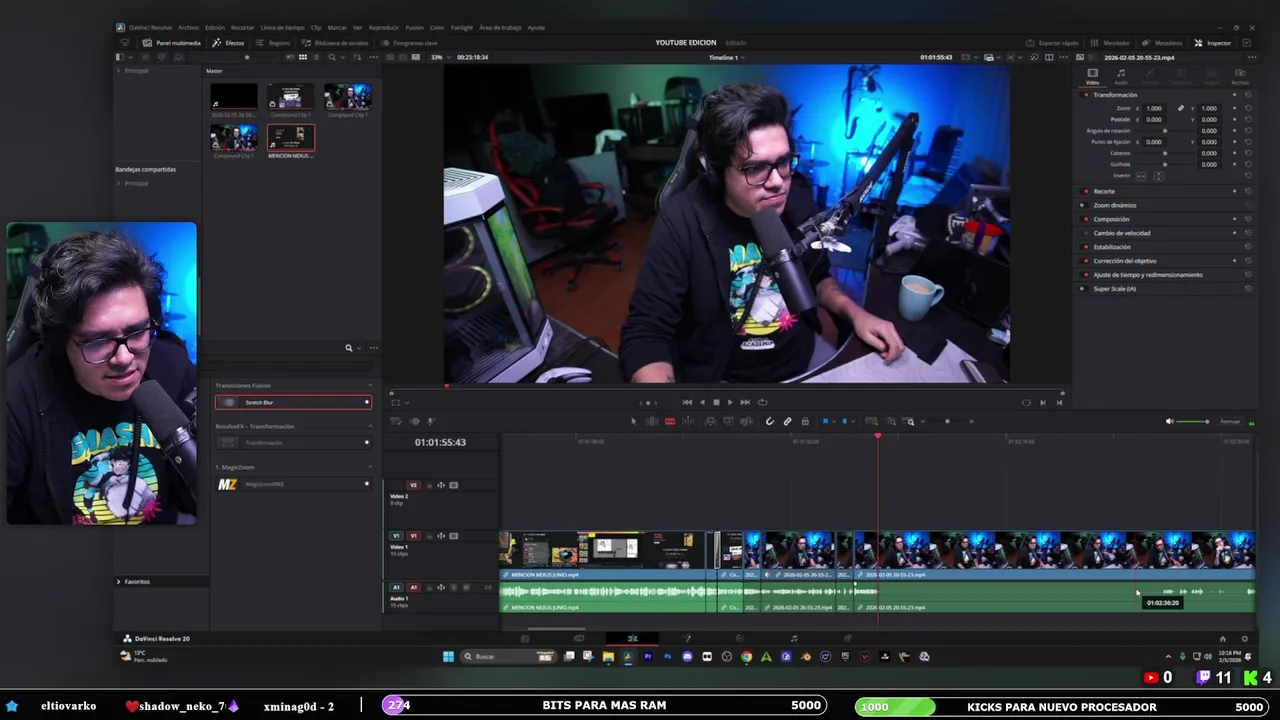
Task: Collapse the MagicZoom effects category
Action: click(370, 467)
